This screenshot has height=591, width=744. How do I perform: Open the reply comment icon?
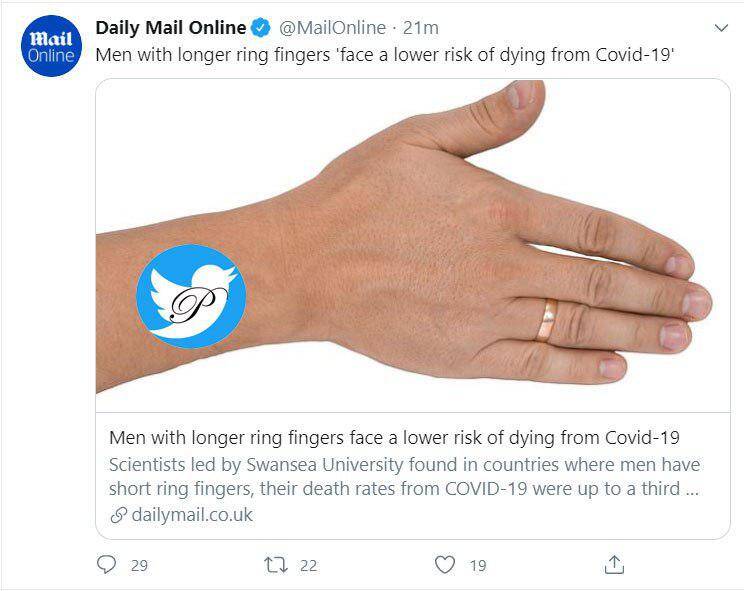(x=106, y=564)
